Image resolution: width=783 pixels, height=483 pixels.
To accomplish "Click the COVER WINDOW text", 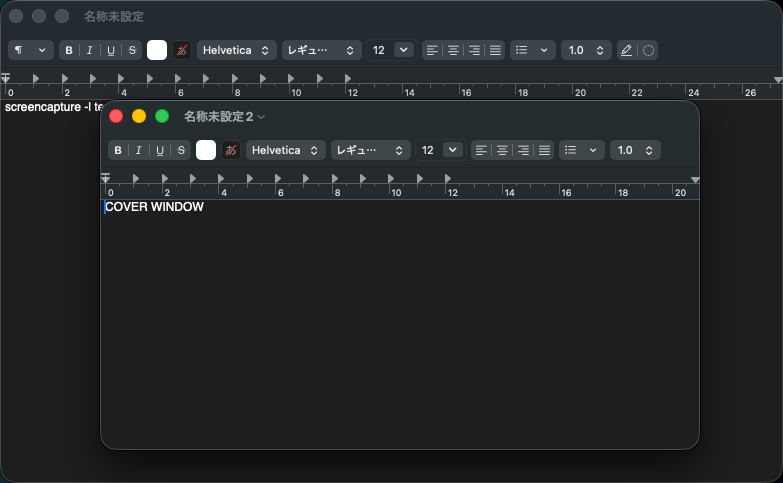I will [154, 207].
